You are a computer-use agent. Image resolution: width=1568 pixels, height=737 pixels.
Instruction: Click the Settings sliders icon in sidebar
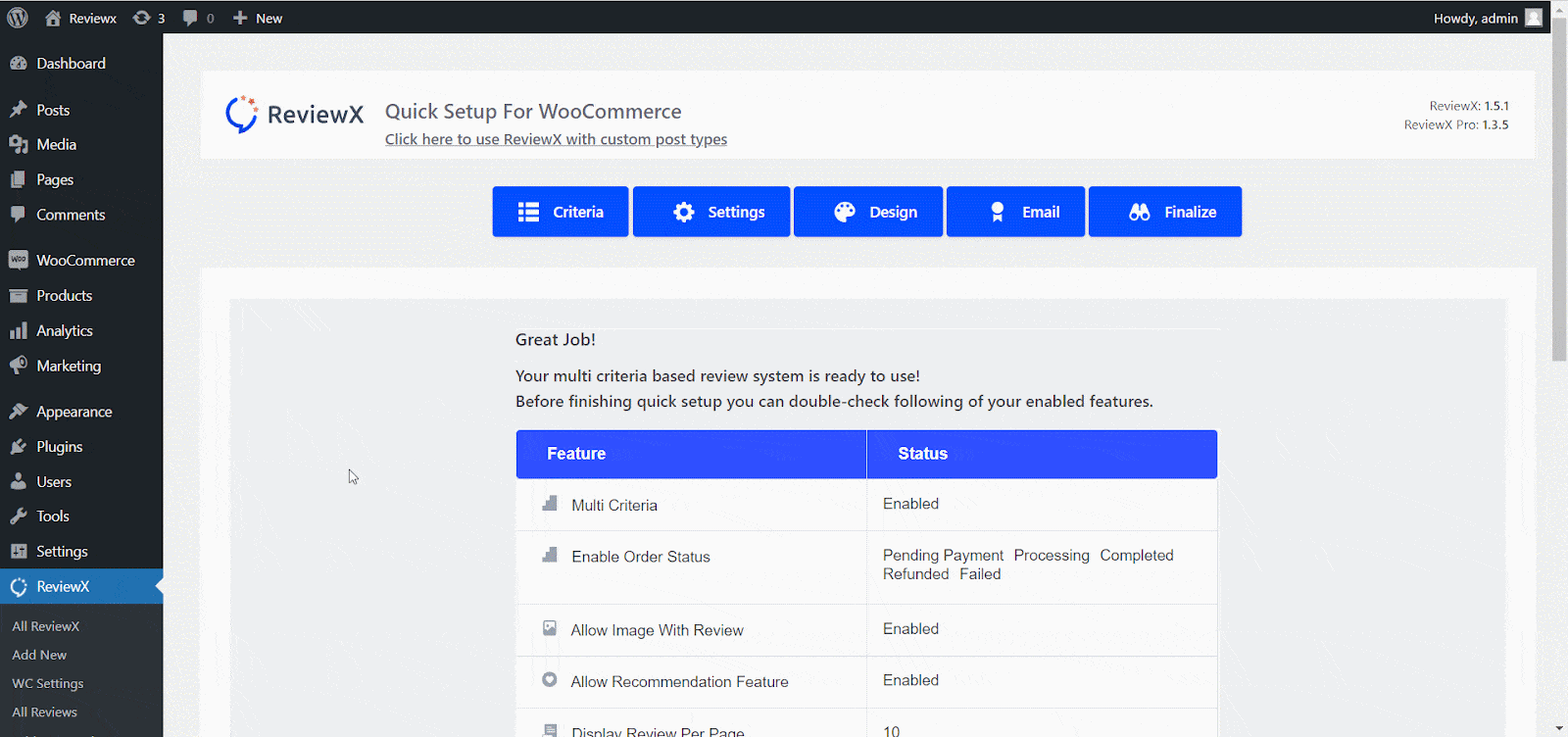18,551
